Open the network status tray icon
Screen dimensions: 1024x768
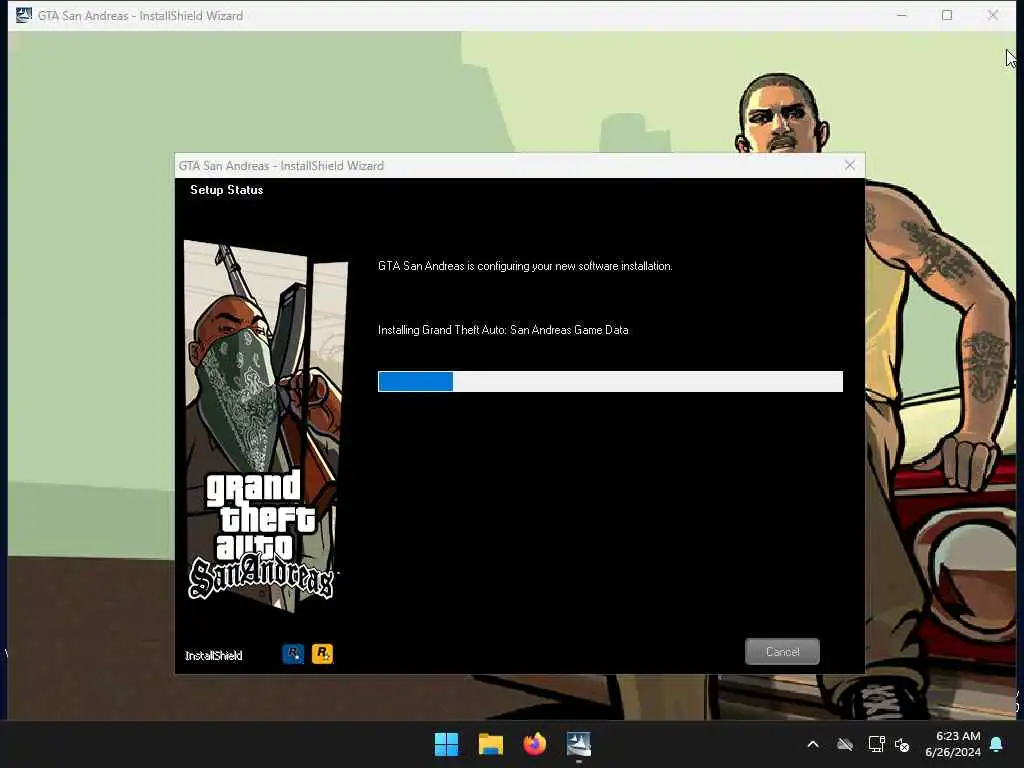click(x=876, y=744)
